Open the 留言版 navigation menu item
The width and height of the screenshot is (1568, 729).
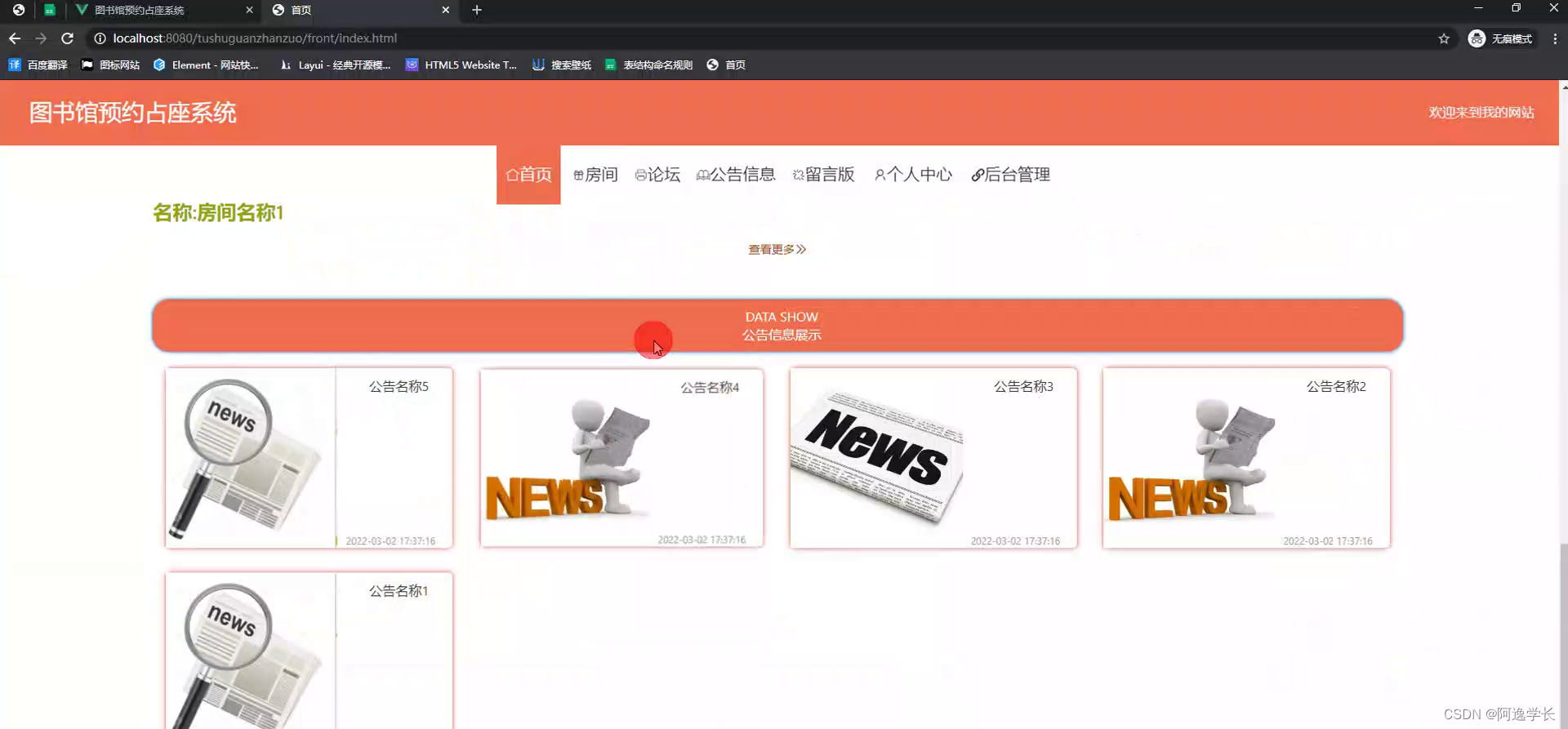click(x=823, y=175)
